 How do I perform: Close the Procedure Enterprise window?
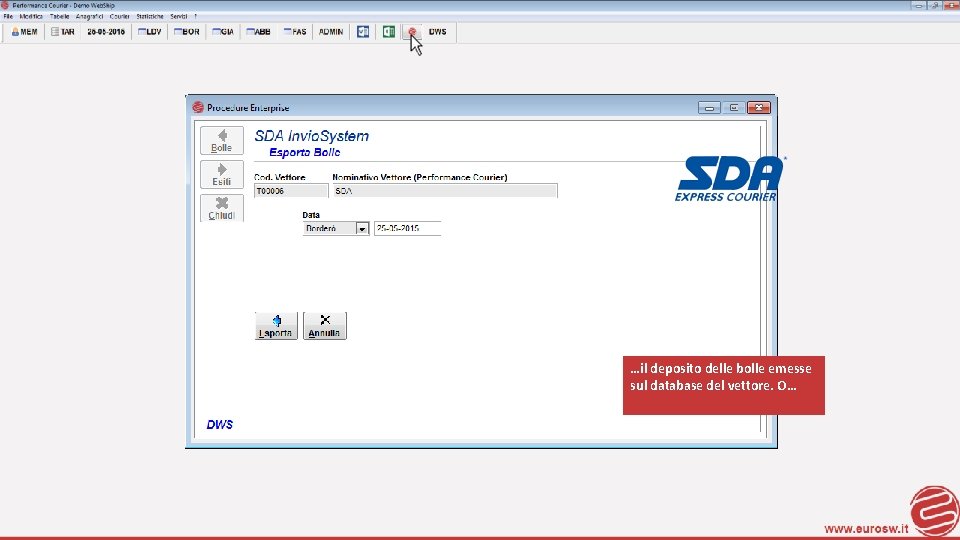pos(759,108)
